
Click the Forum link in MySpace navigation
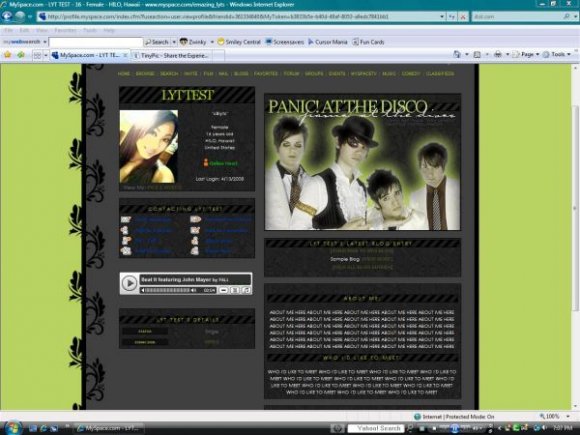291,74
